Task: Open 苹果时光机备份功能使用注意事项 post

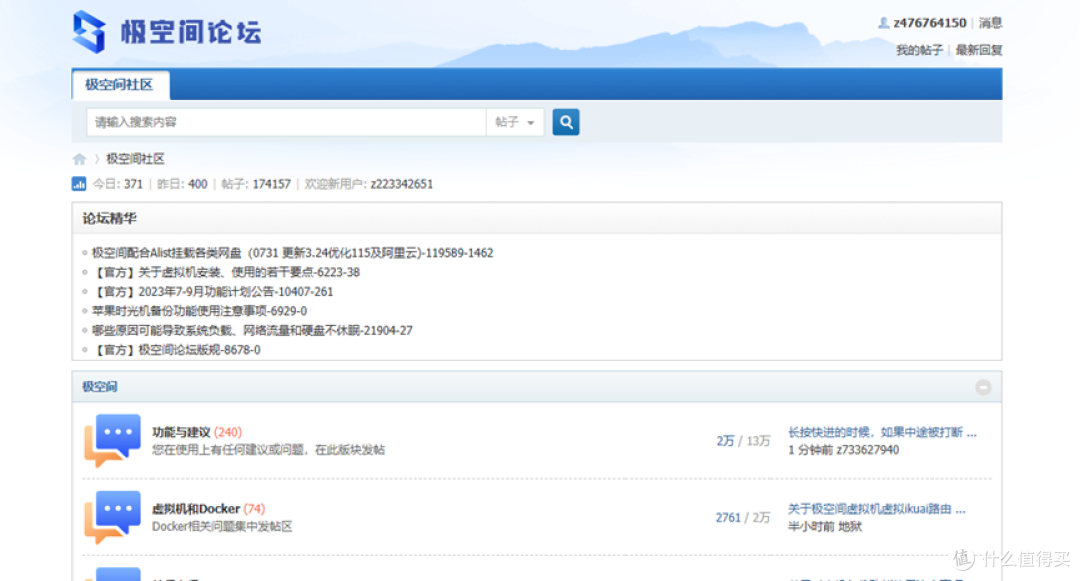Action: coord(200,310)
